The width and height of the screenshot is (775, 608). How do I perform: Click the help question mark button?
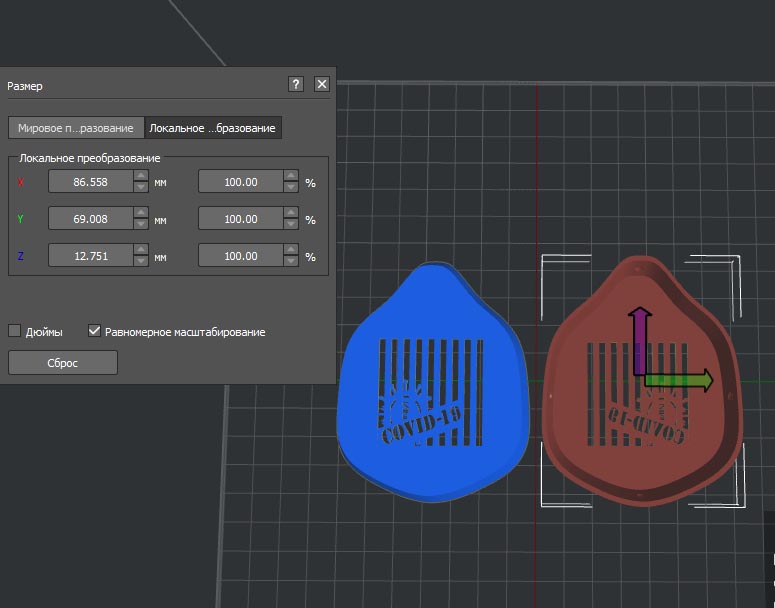[x=296, y=85]
